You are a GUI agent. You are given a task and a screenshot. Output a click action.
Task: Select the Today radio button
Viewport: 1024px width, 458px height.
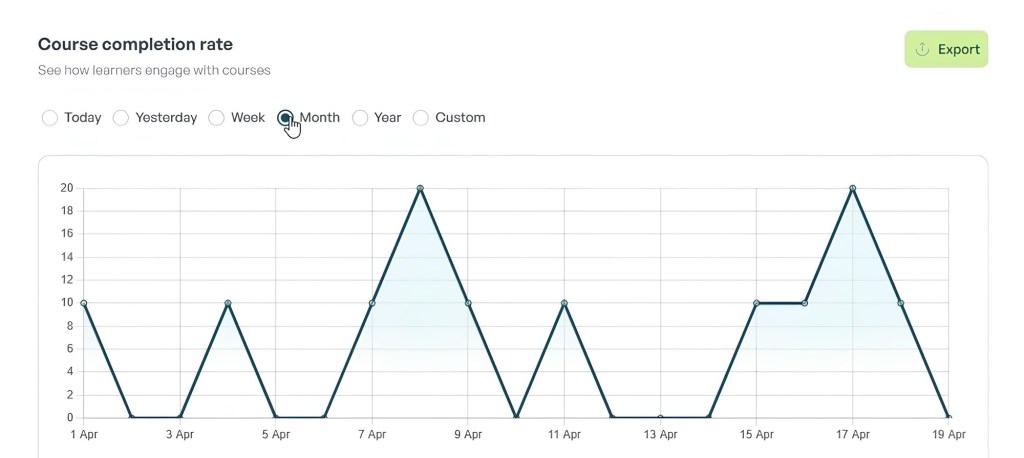[50, 118]
